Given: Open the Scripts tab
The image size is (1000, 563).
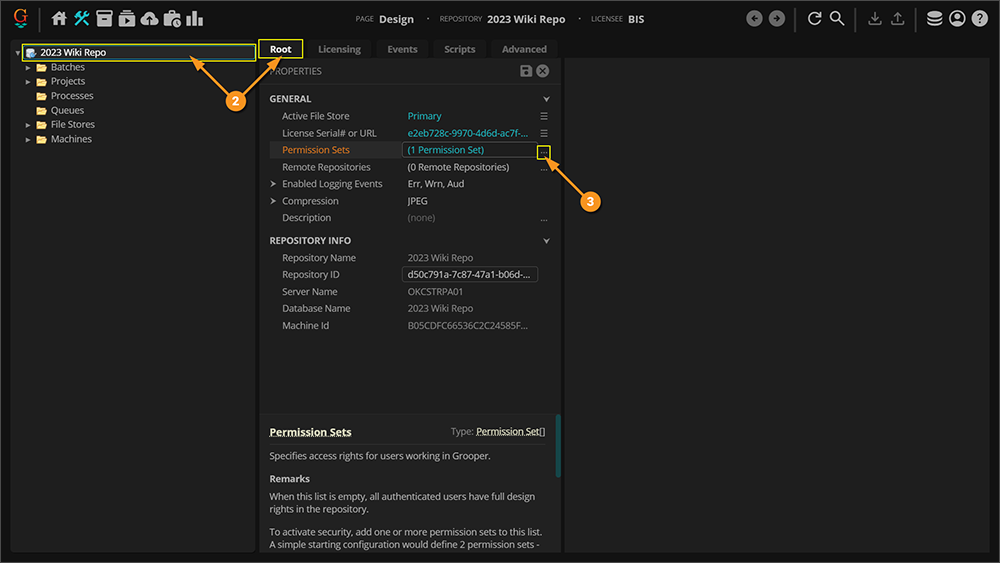Looking at the screenshot, I should tap(459, 49).
